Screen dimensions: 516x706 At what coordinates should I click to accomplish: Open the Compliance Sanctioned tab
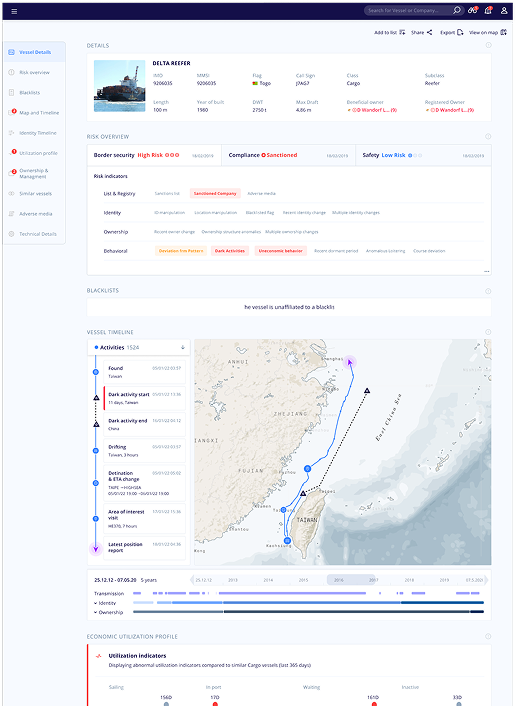pyautogui.click(x=288, y=155)
